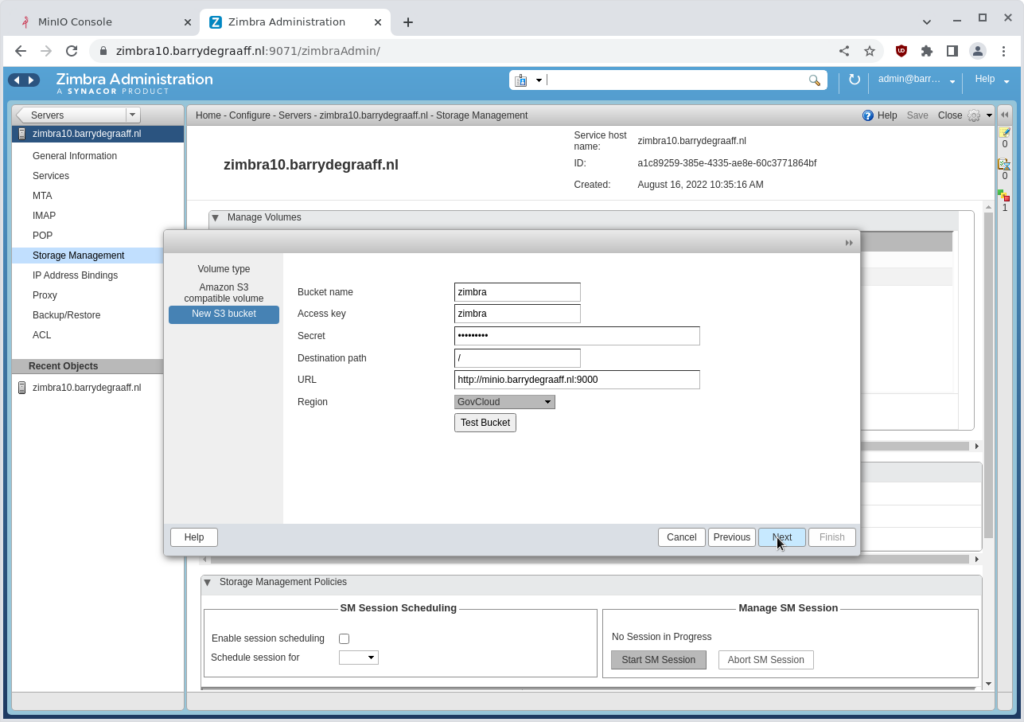Open the Region GovCloud dropdown

point(504,402)
